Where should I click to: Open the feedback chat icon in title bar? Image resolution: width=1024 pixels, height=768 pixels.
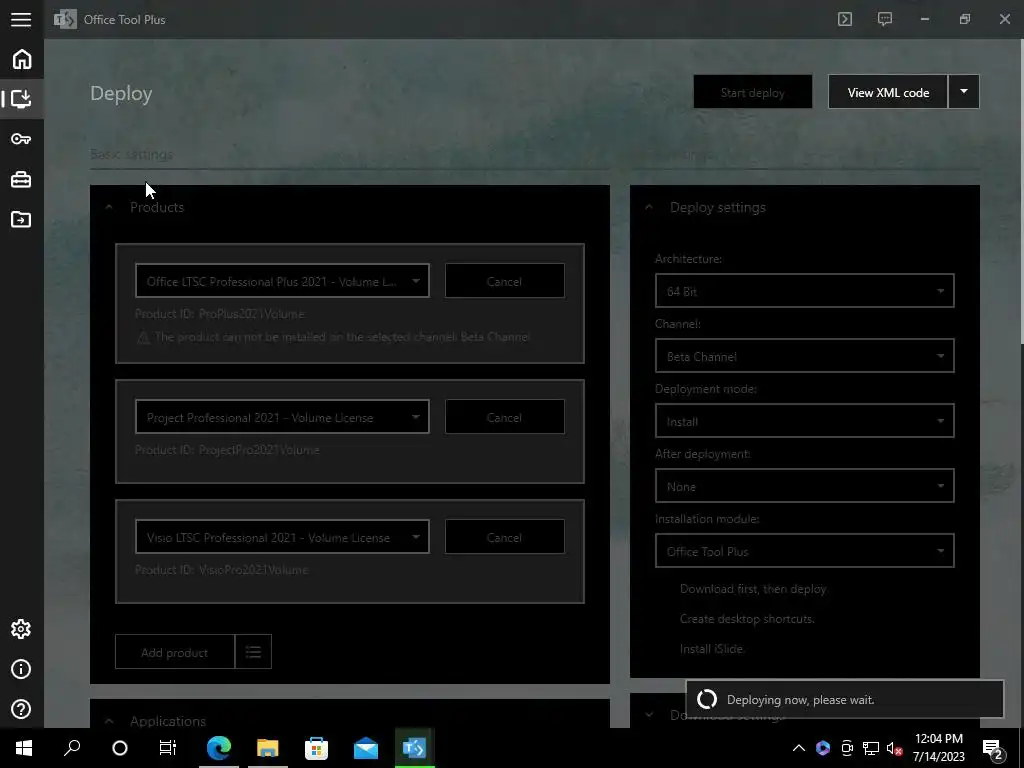(x=885, y=19)
